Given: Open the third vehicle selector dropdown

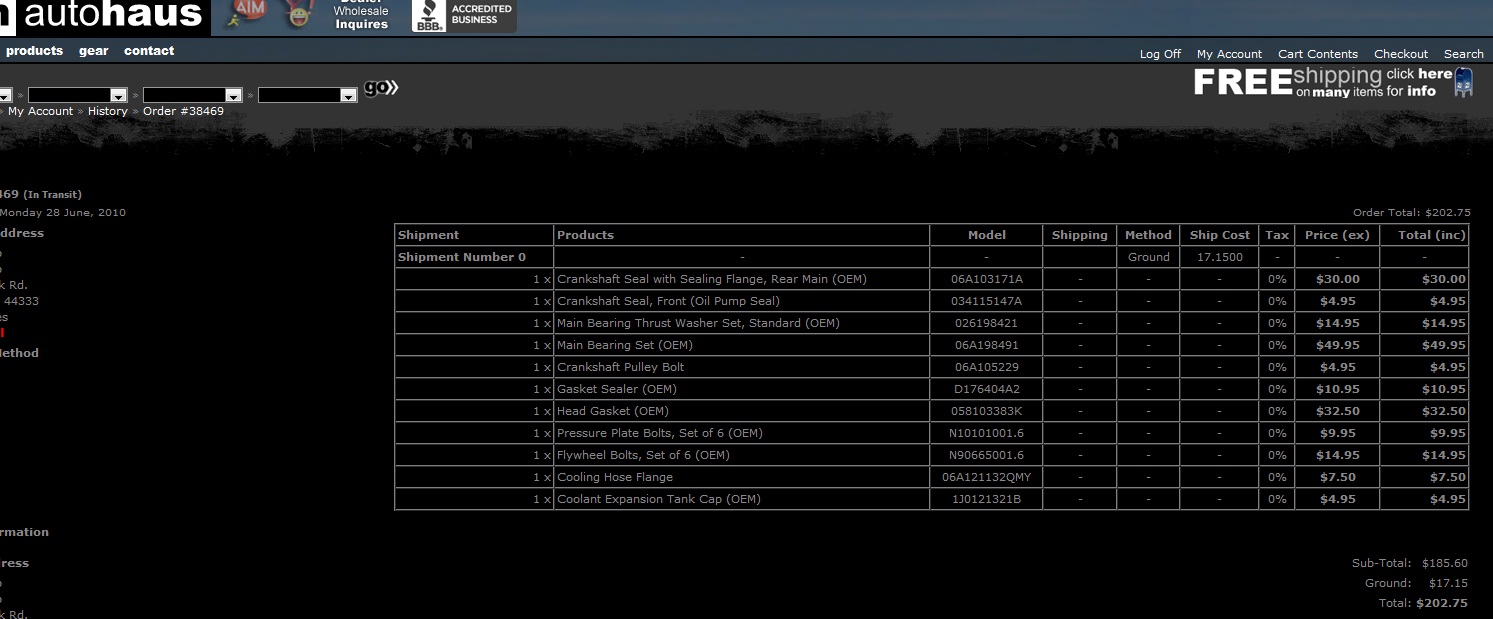Looking at the screenshot, I should 193,95.
